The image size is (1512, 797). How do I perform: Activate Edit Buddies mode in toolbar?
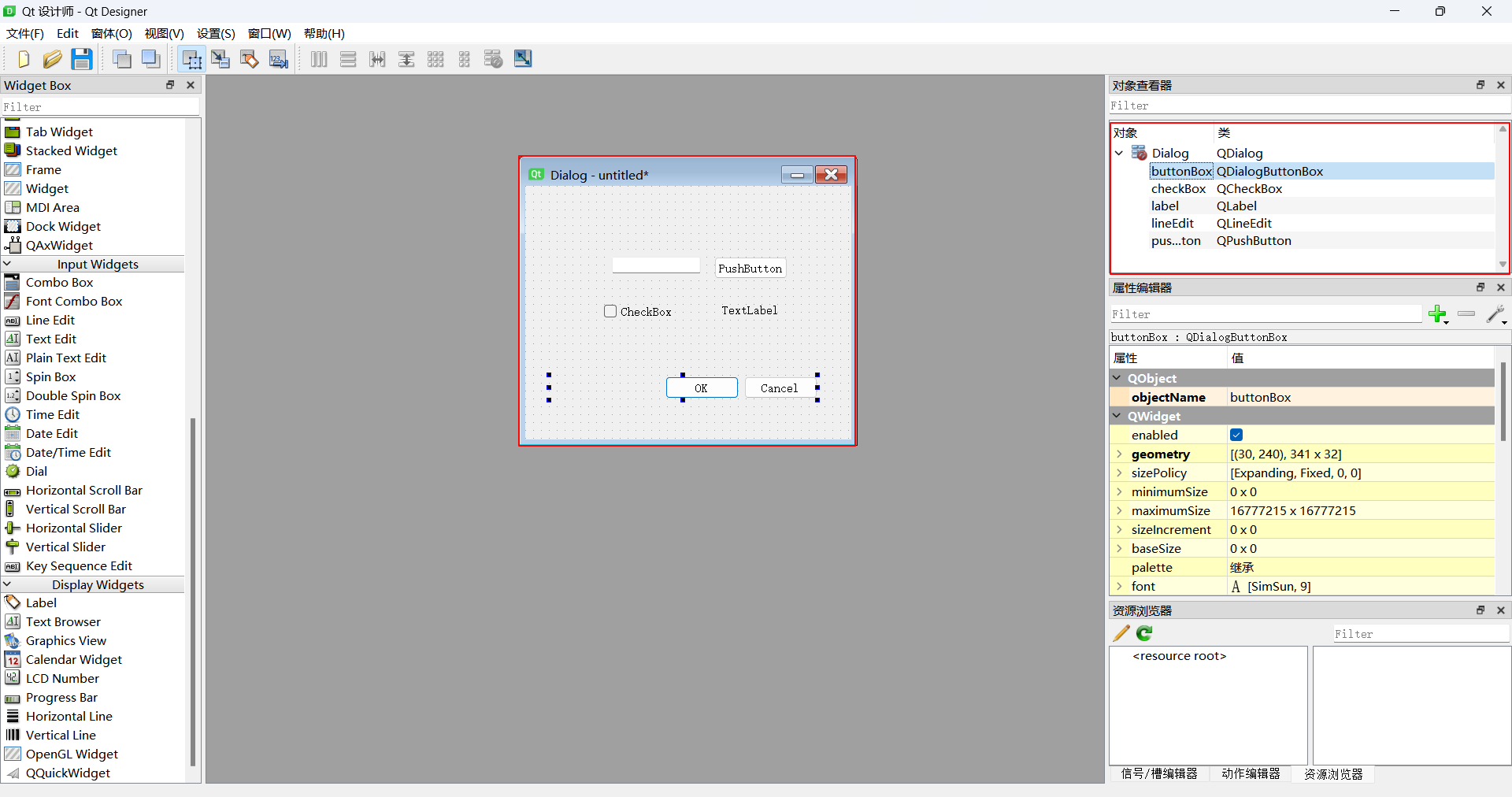click(250, 59)
